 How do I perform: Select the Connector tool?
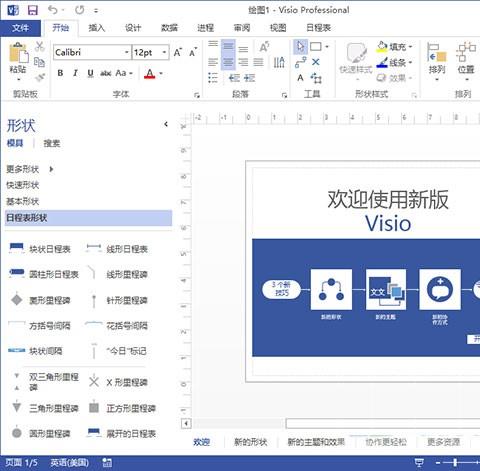[300, 62]
